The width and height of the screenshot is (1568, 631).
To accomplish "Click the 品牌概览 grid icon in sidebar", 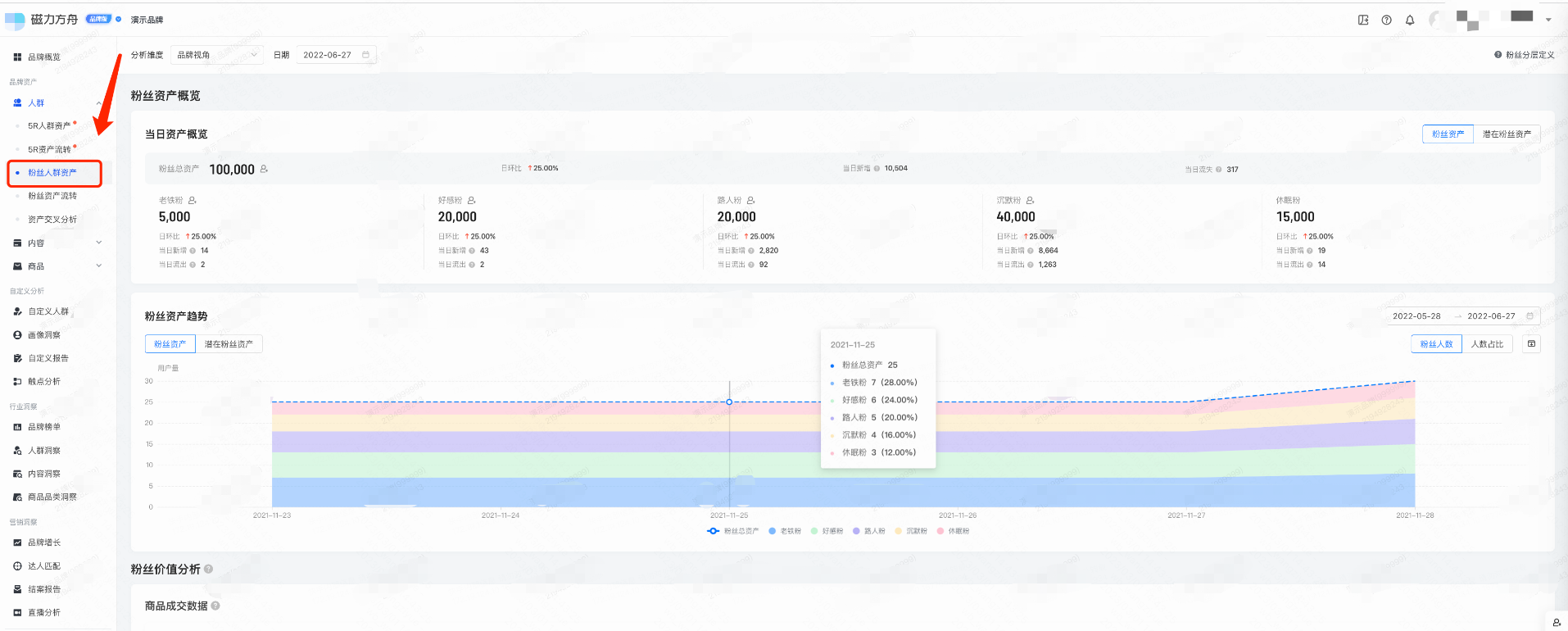I will click(17, 57).
